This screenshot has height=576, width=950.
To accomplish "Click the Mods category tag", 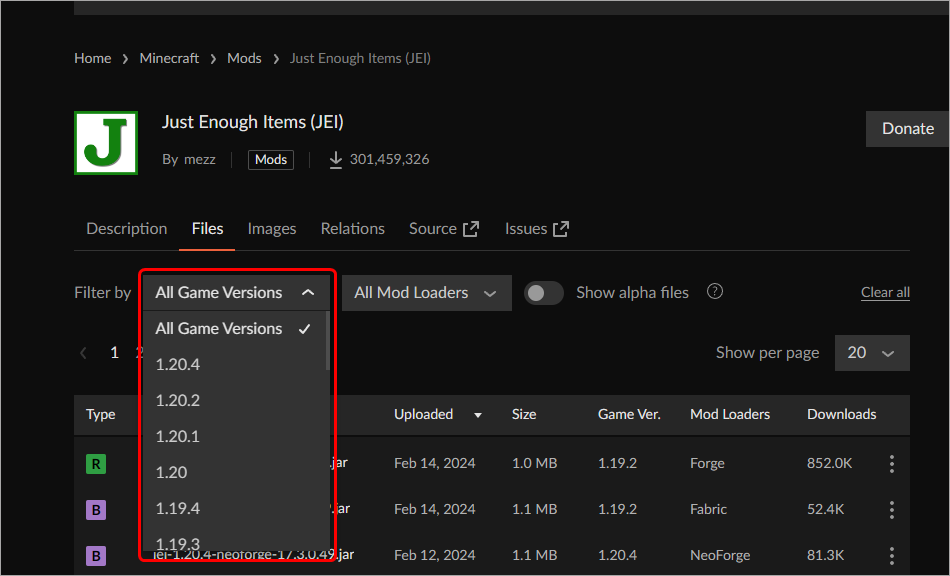I will [x=271, y=160].
